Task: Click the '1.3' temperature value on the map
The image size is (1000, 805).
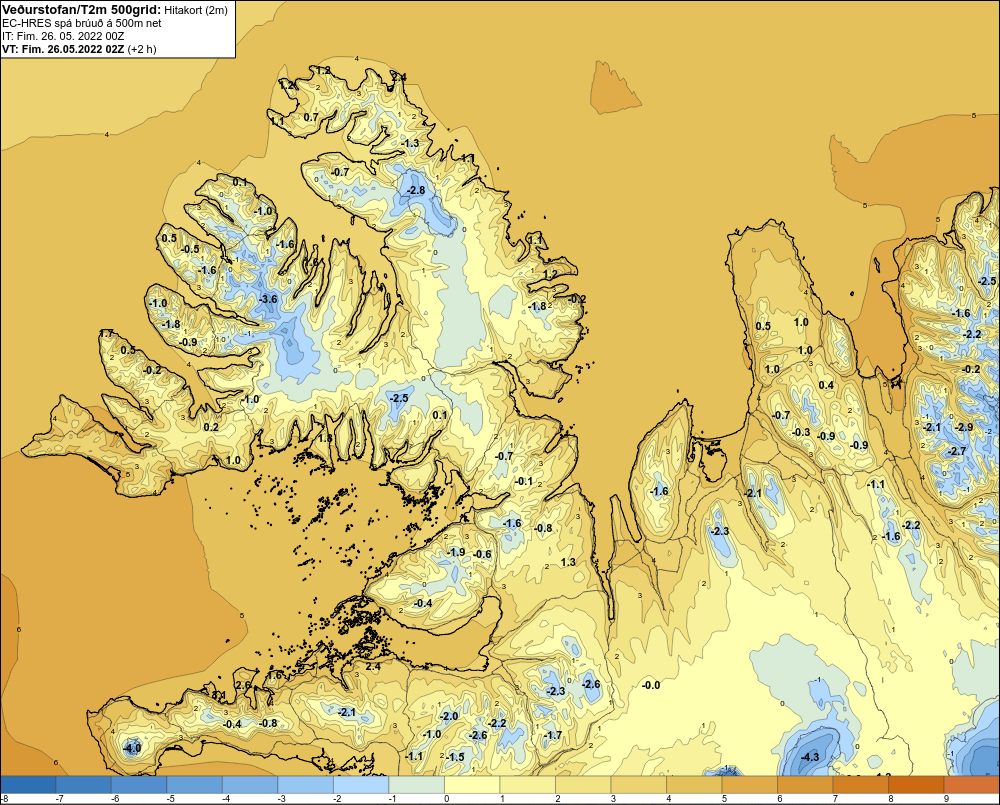Action: pos(568,562)
